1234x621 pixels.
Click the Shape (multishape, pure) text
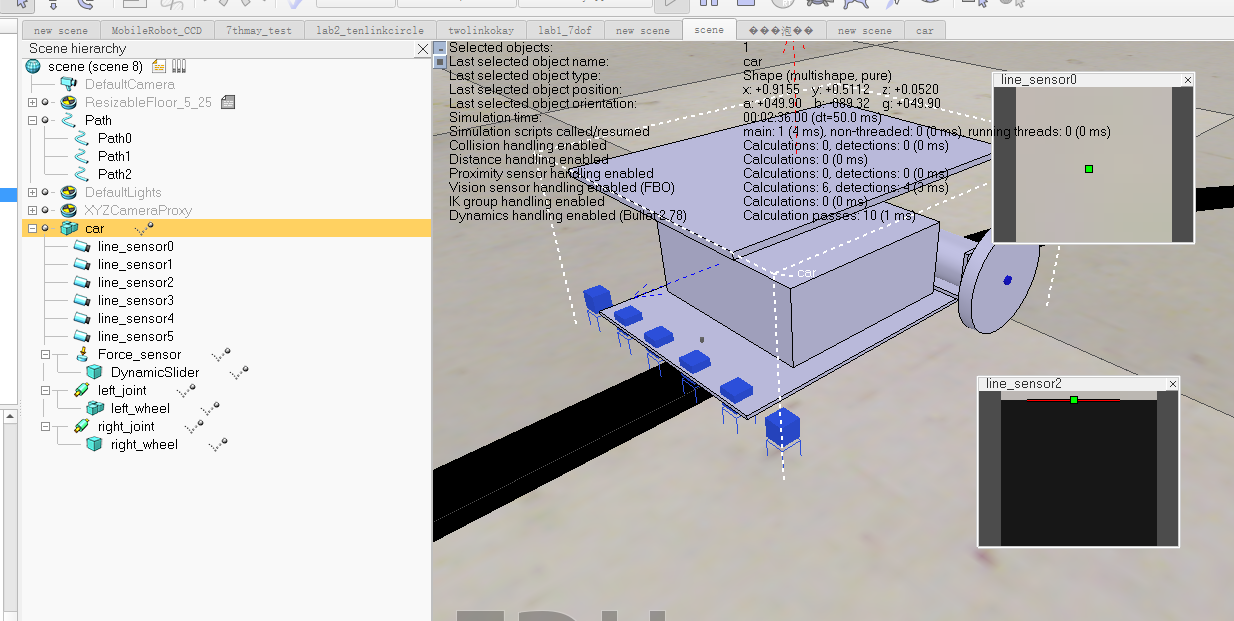(817, 76)
